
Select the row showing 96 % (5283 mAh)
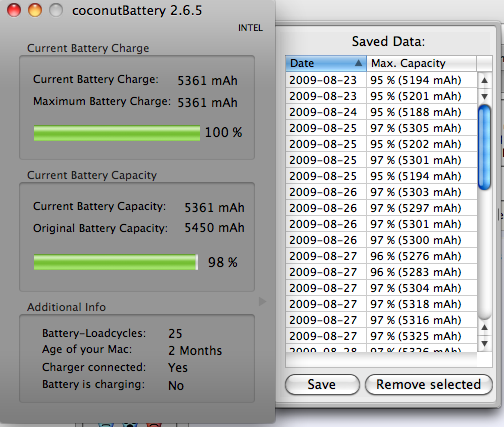point(381,272)
